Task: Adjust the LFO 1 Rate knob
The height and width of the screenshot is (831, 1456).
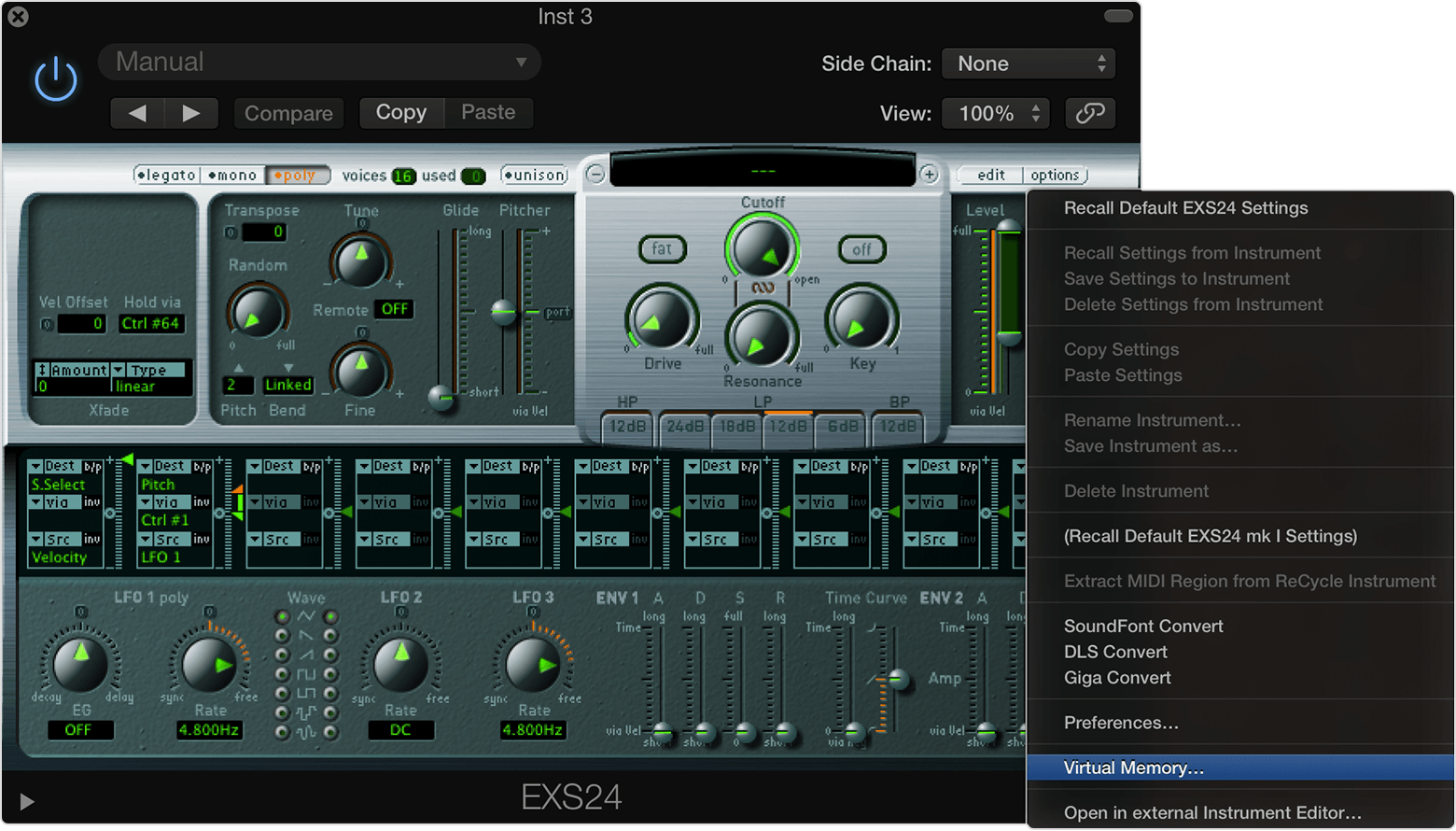Action: coord(210,664)
